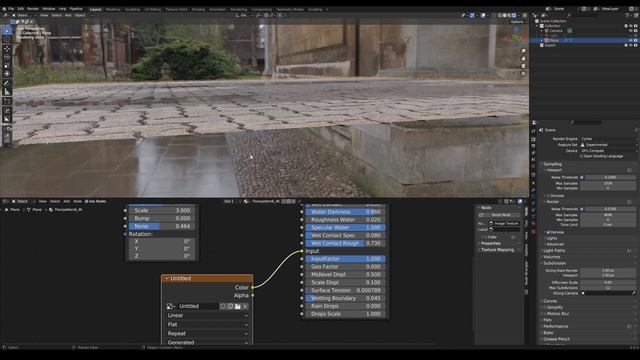The height and width of the screenshot is (360, 640).
Task: Open the Render properties tab icon
Action: 533,139
